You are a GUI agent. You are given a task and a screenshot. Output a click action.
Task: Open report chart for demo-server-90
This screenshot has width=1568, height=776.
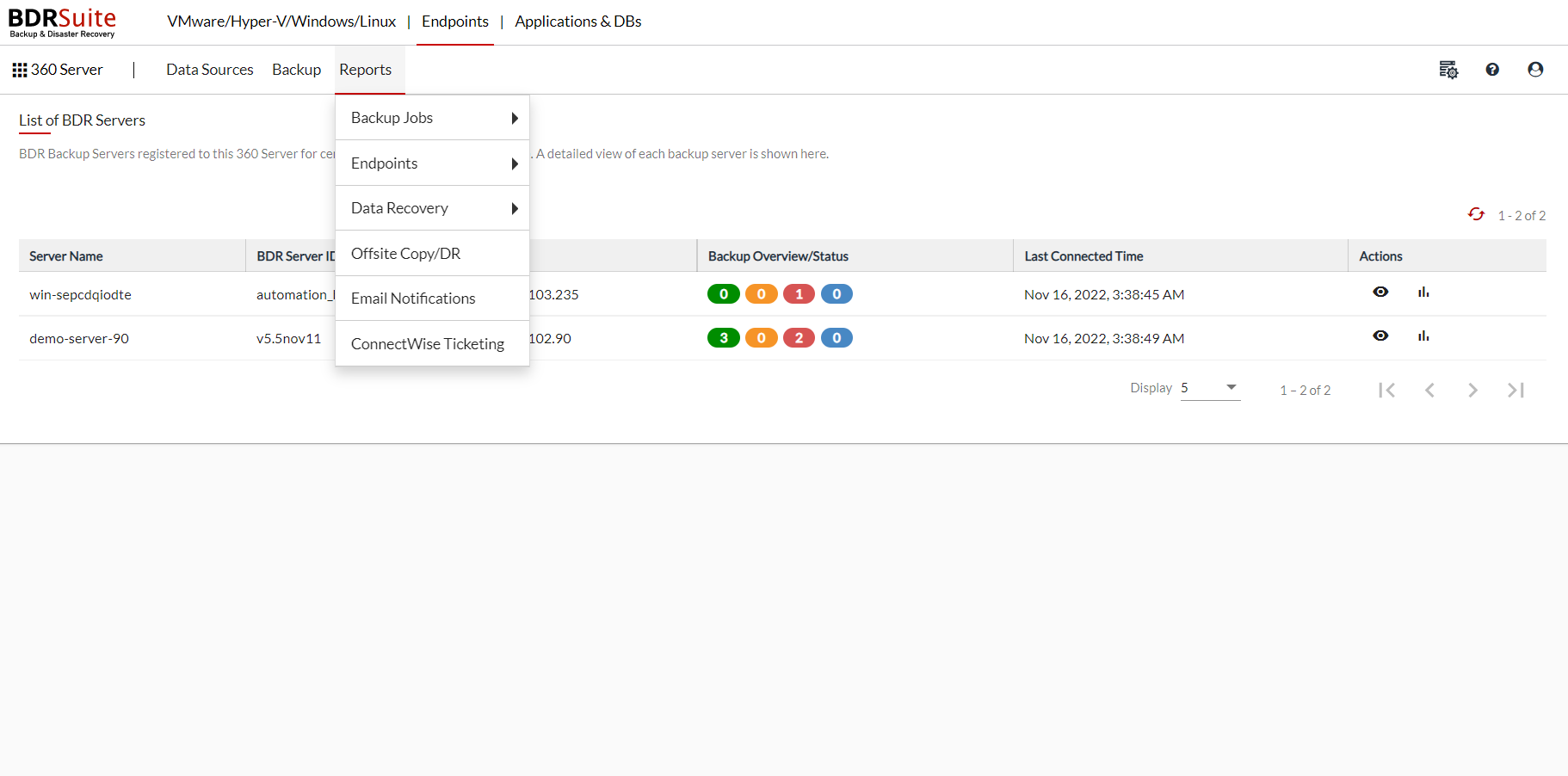click(1423, 336)
